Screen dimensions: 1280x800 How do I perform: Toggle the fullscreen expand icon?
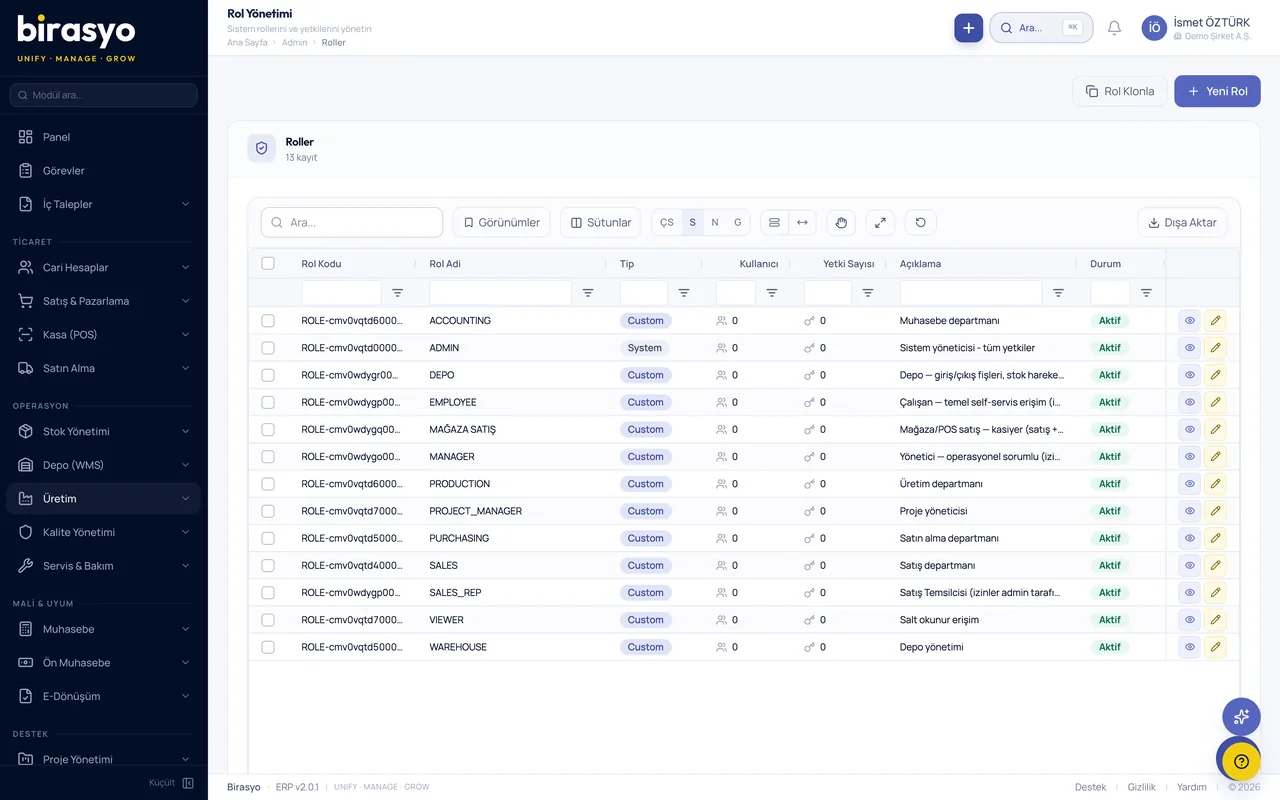point(880,222)
